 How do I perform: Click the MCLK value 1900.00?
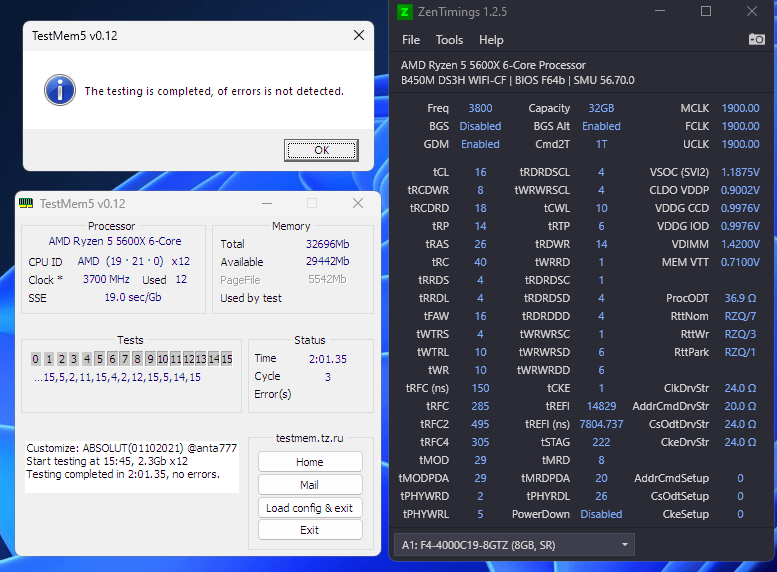tap(740, 108)
